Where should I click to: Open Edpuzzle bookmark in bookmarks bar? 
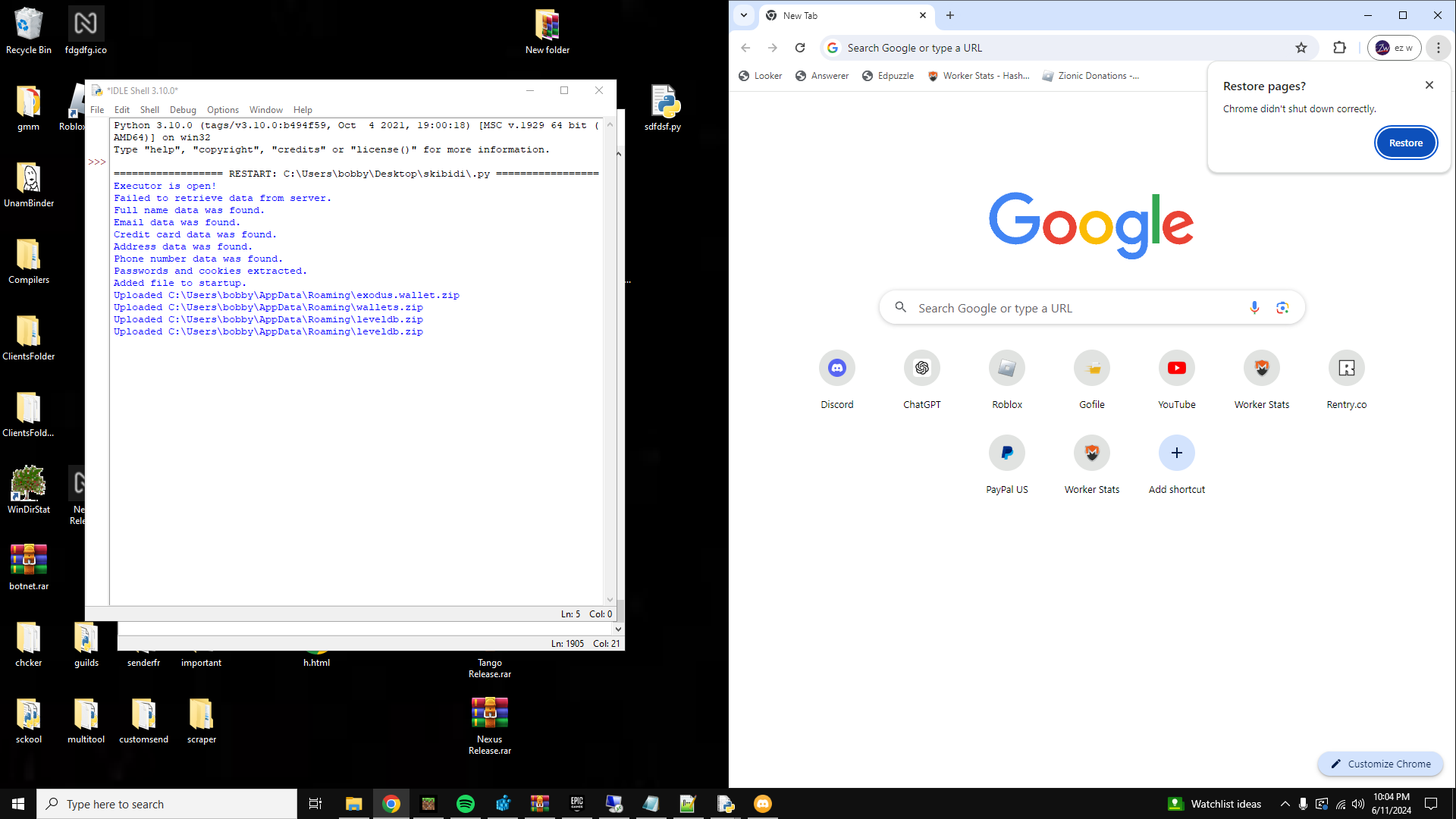coord(888,76)
